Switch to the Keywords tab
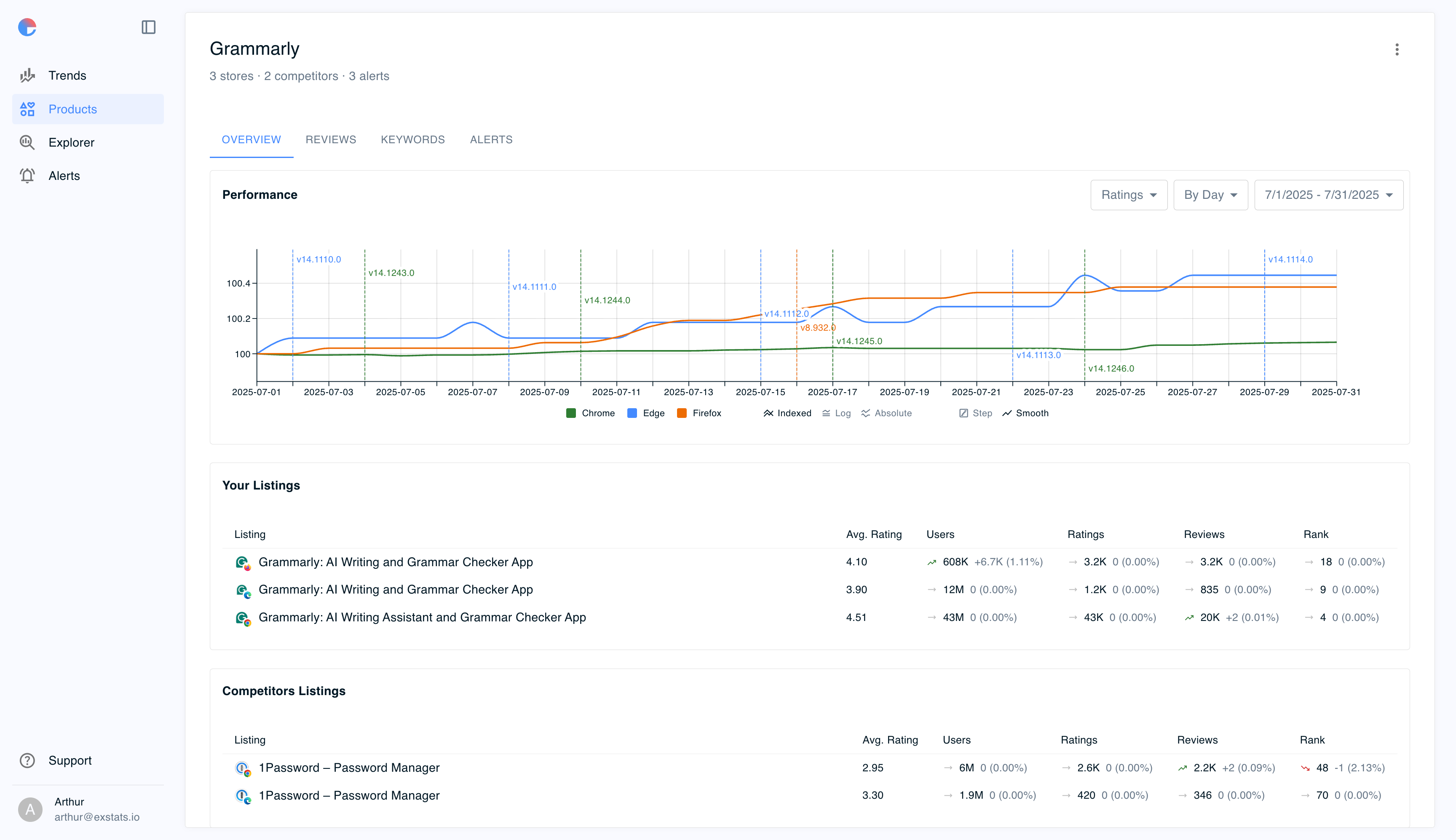The height and width of the screenshot is (840, 1456). coord(412,139)
